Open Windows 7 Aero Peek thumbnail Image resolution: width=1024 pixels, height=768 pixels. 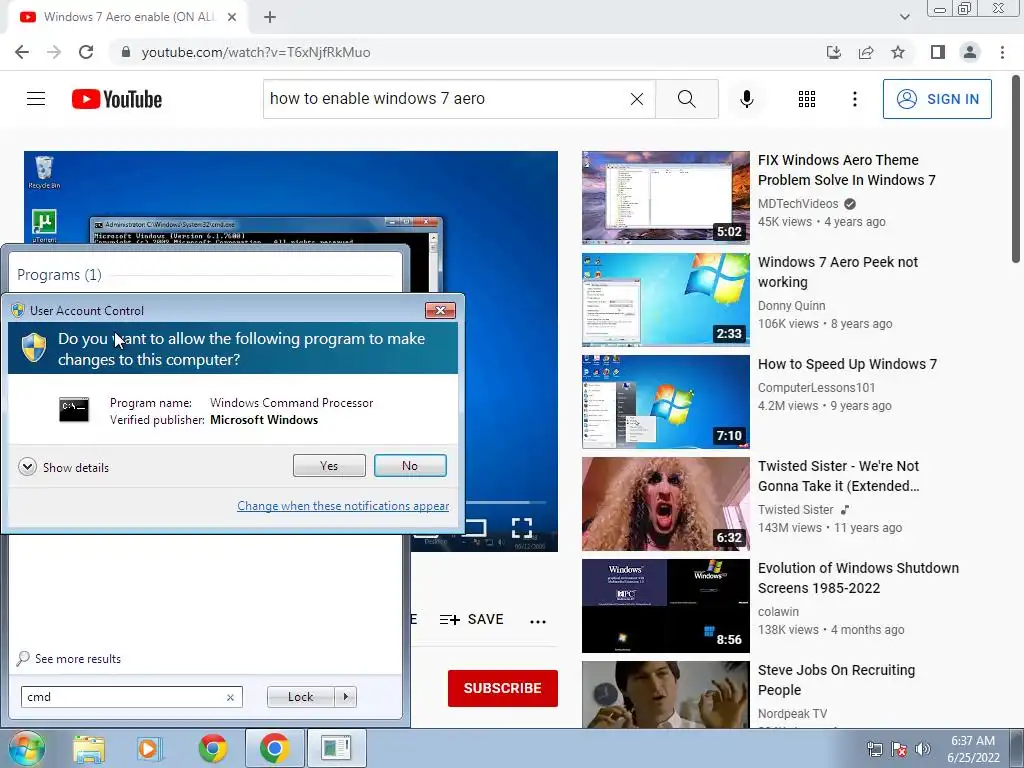[665, 300]
